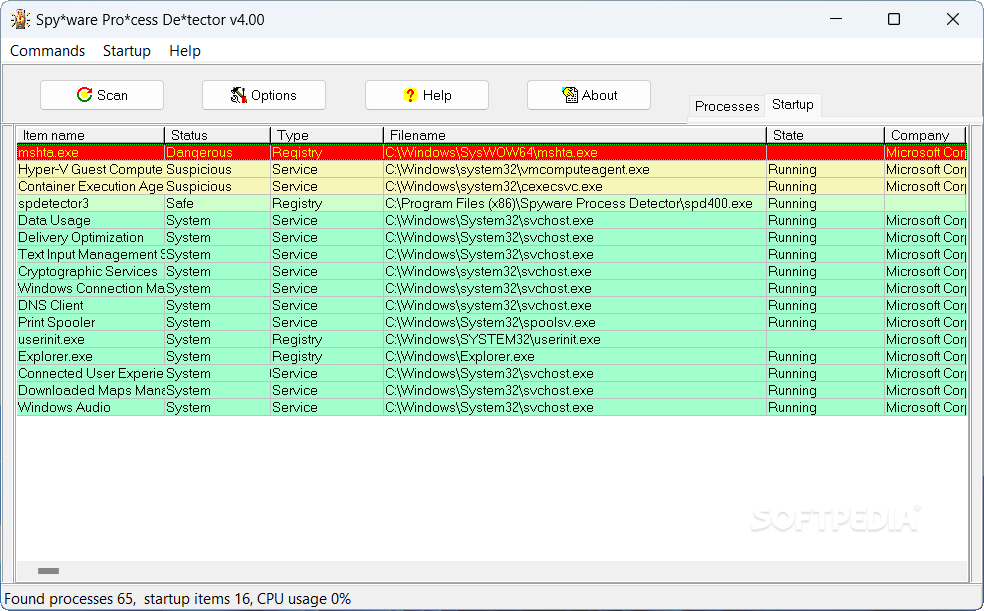Screen dimensions: 984x611
Task: Click the Options tools icon
Action: [238, 95]
